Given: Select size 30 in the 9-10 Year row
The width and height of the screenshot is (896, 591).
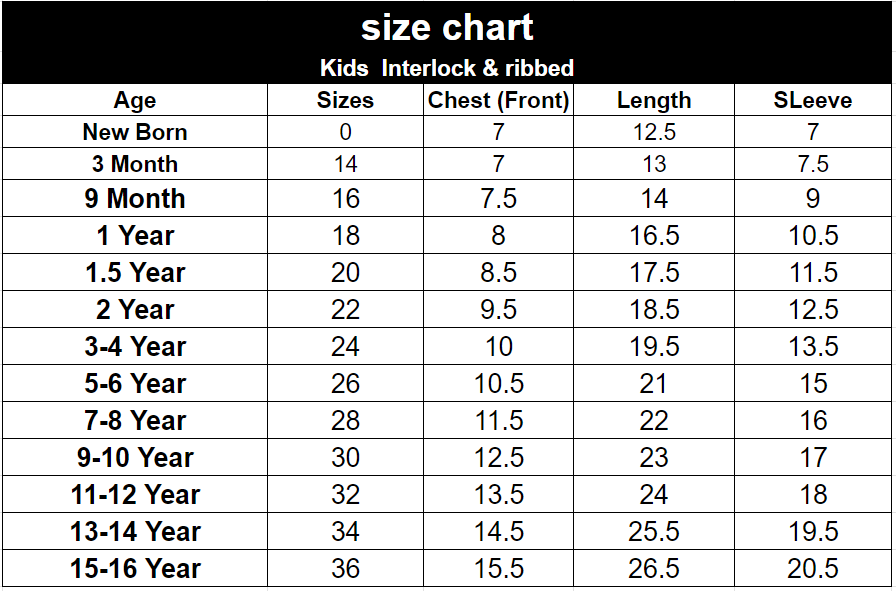Looking at the screenshot, I should point(345,458).
